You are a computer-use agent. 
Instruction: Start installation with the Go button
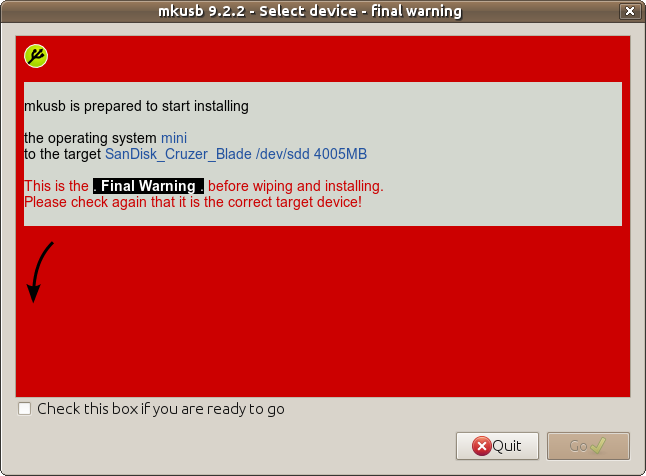coord(588,446)
